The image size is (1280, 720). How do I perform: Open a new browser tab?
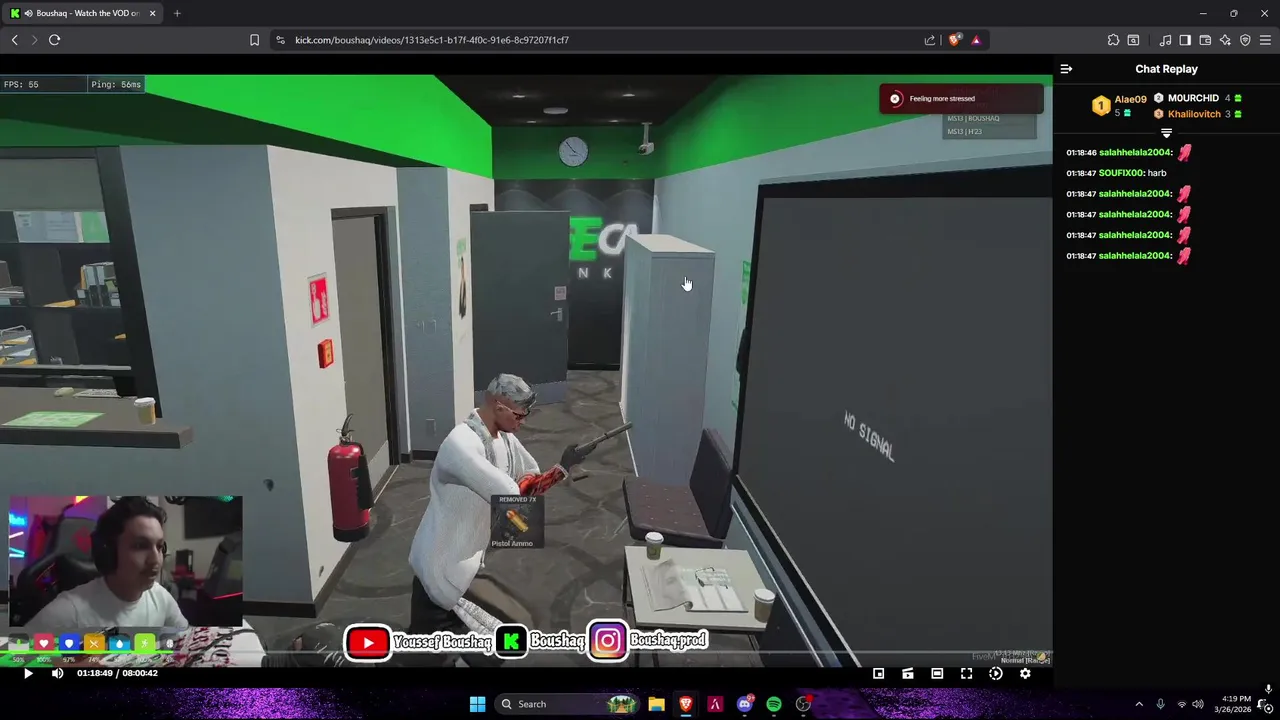[177, 13]
